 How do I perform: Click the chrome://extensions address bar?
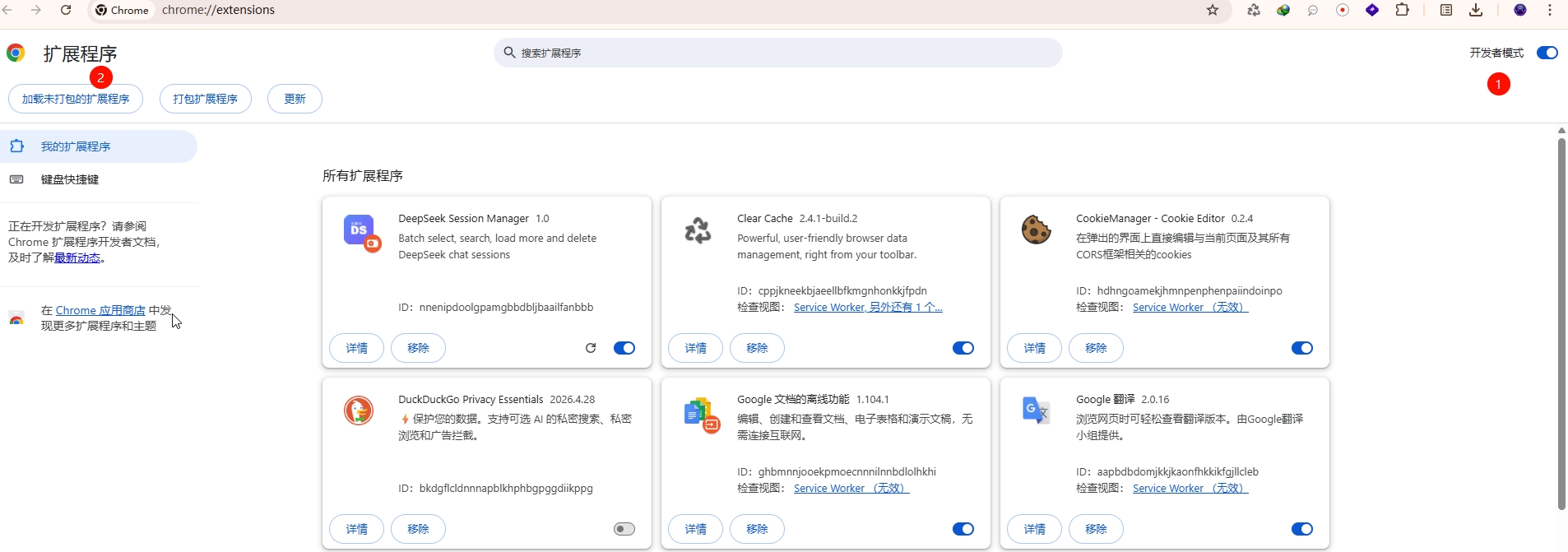tap(658, 10)
